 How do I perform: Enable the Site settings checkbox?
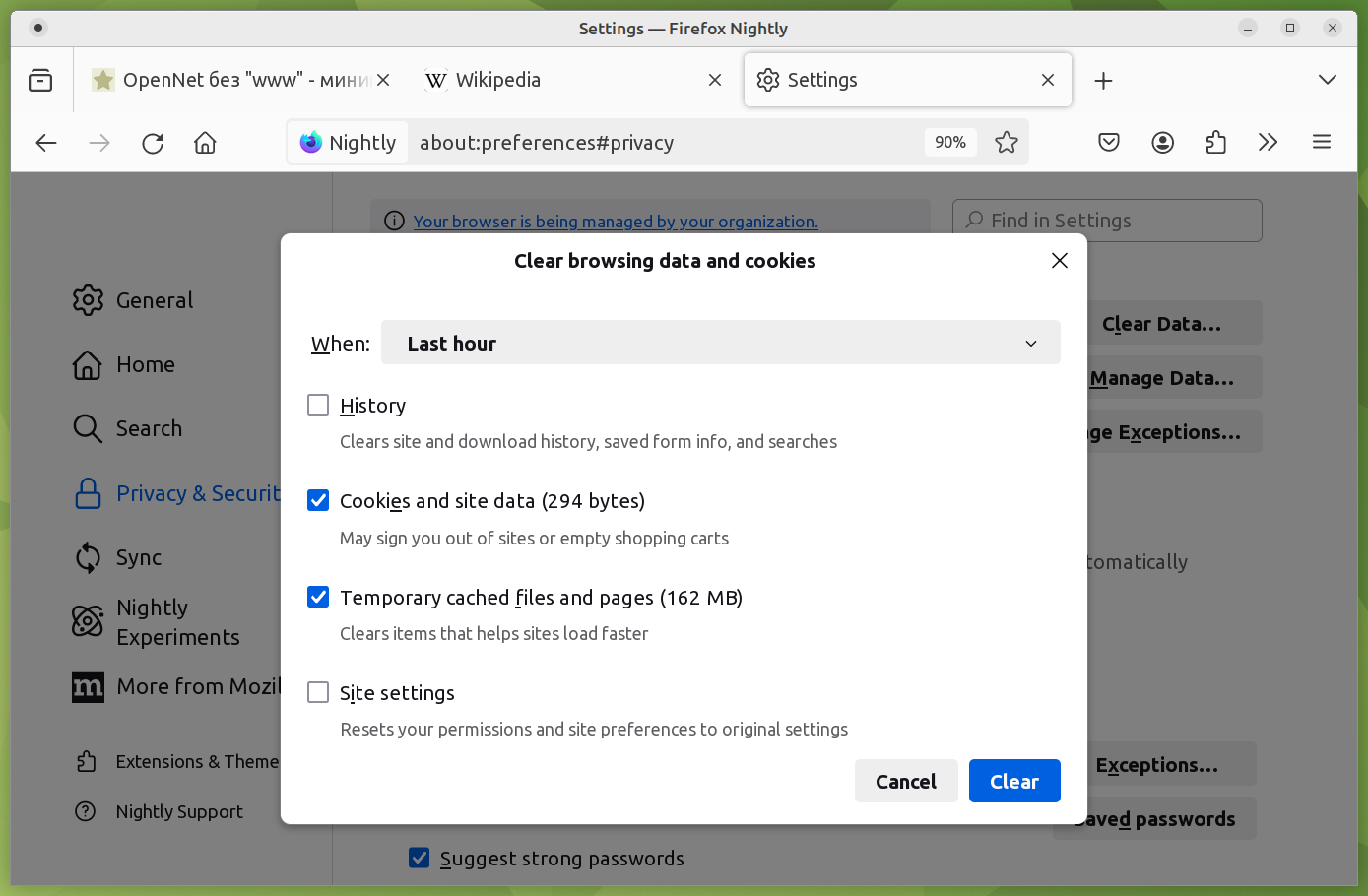(x=318, y=692)
